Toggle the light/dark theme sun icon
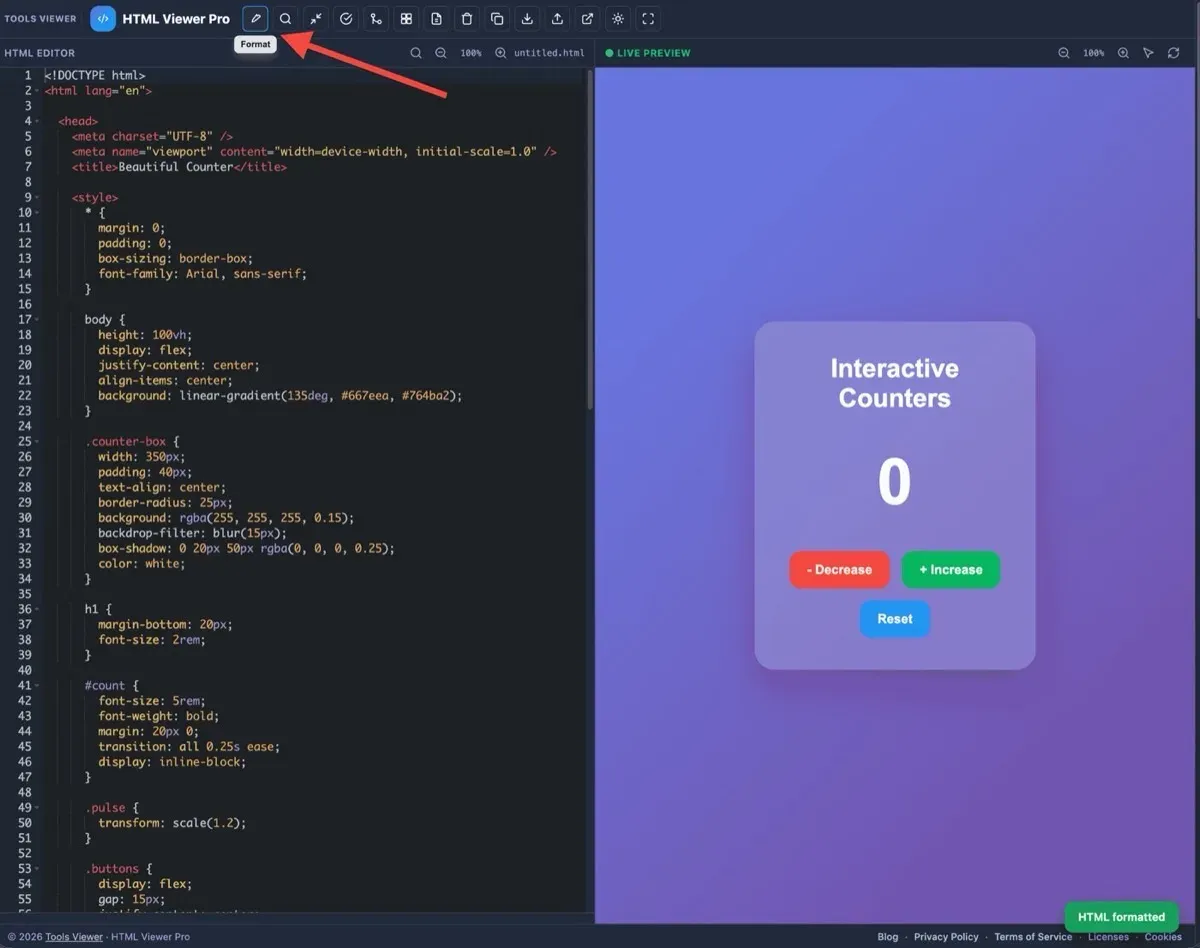 (x=618, y=18)
